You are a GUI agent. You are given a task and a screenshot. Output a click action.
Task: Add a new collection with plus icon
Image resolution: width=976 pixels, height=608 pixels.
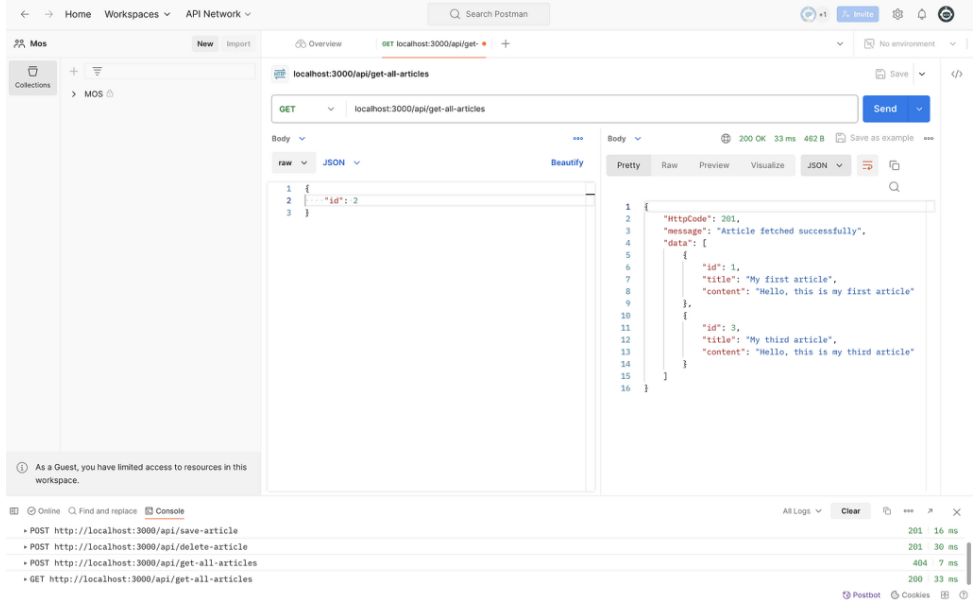(x=73, y=72)
